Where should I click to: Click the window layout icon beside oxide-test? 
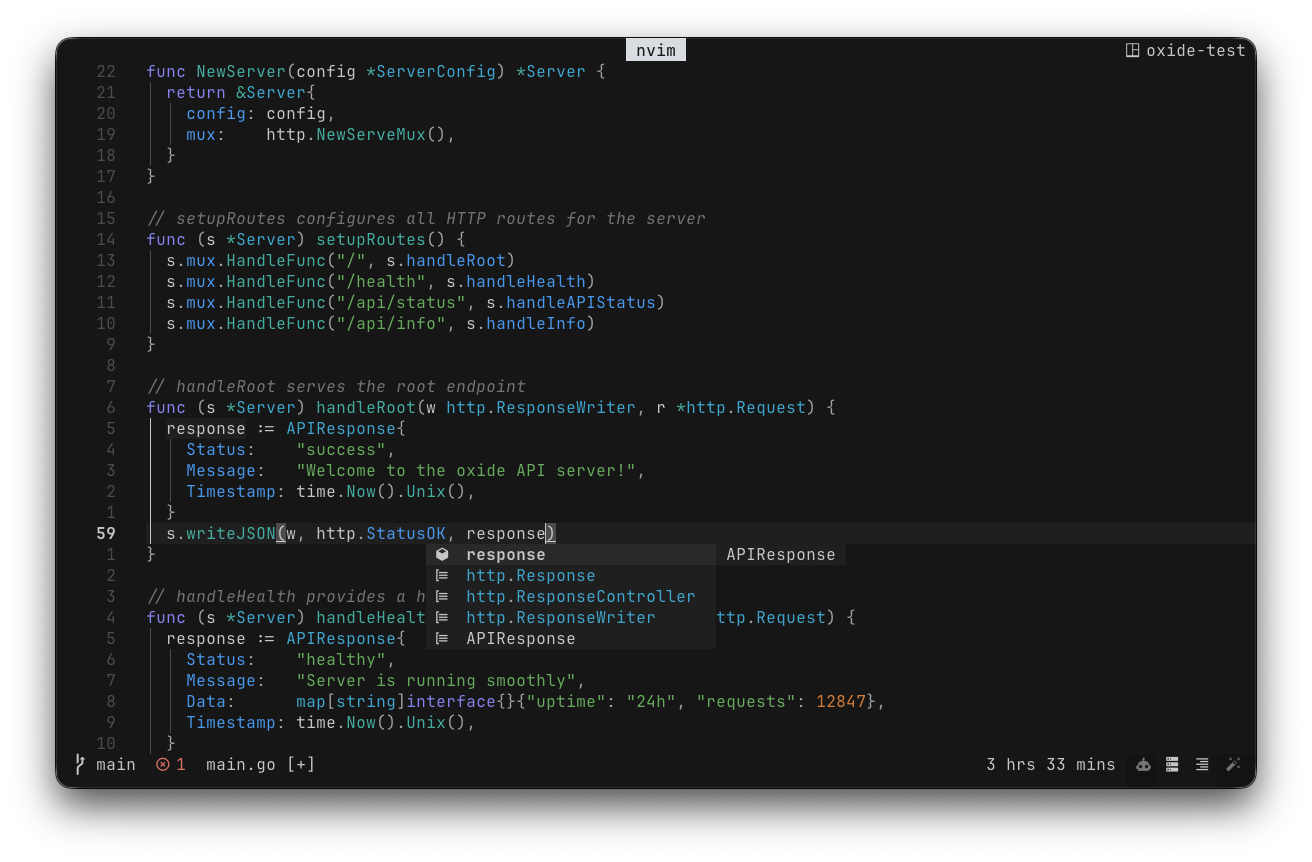pyautogui.click(x=1133, y=50)
